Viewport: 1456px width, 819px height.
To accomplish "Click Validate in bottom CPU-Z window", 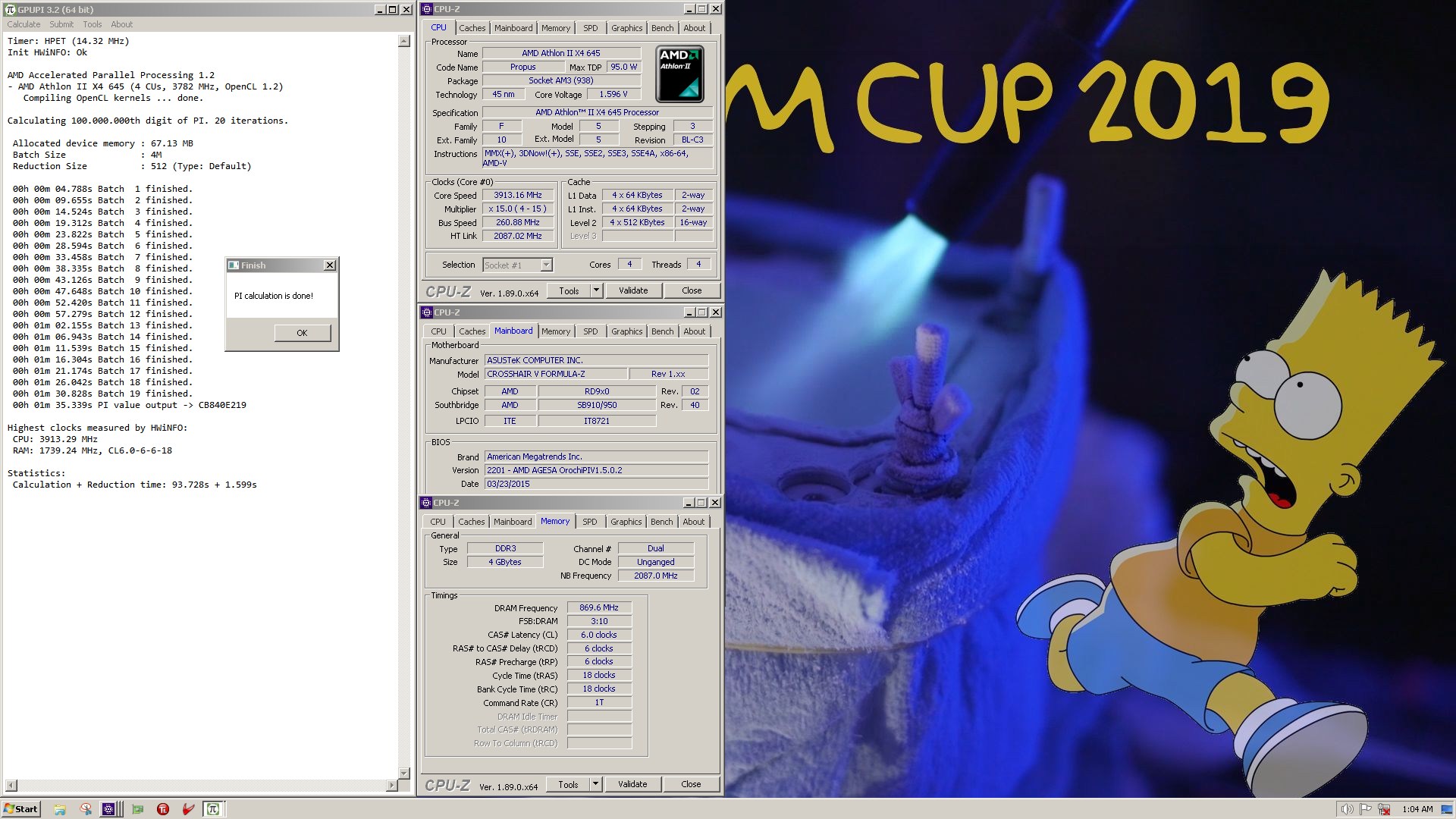I will (632, 784).
